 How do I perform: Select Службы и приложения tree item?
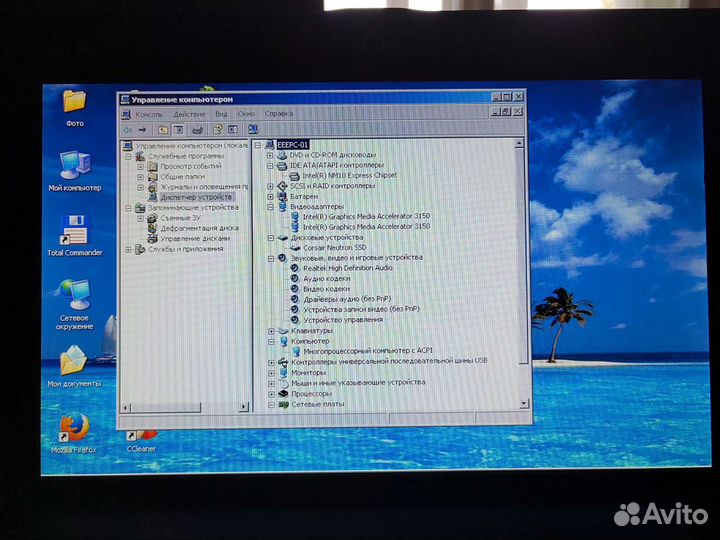click(x=186, y=249)
